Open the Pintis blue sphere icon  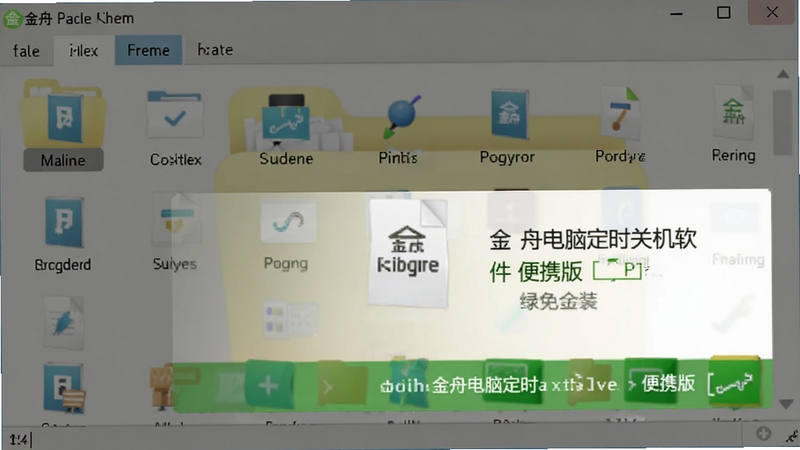coord(402,117)
